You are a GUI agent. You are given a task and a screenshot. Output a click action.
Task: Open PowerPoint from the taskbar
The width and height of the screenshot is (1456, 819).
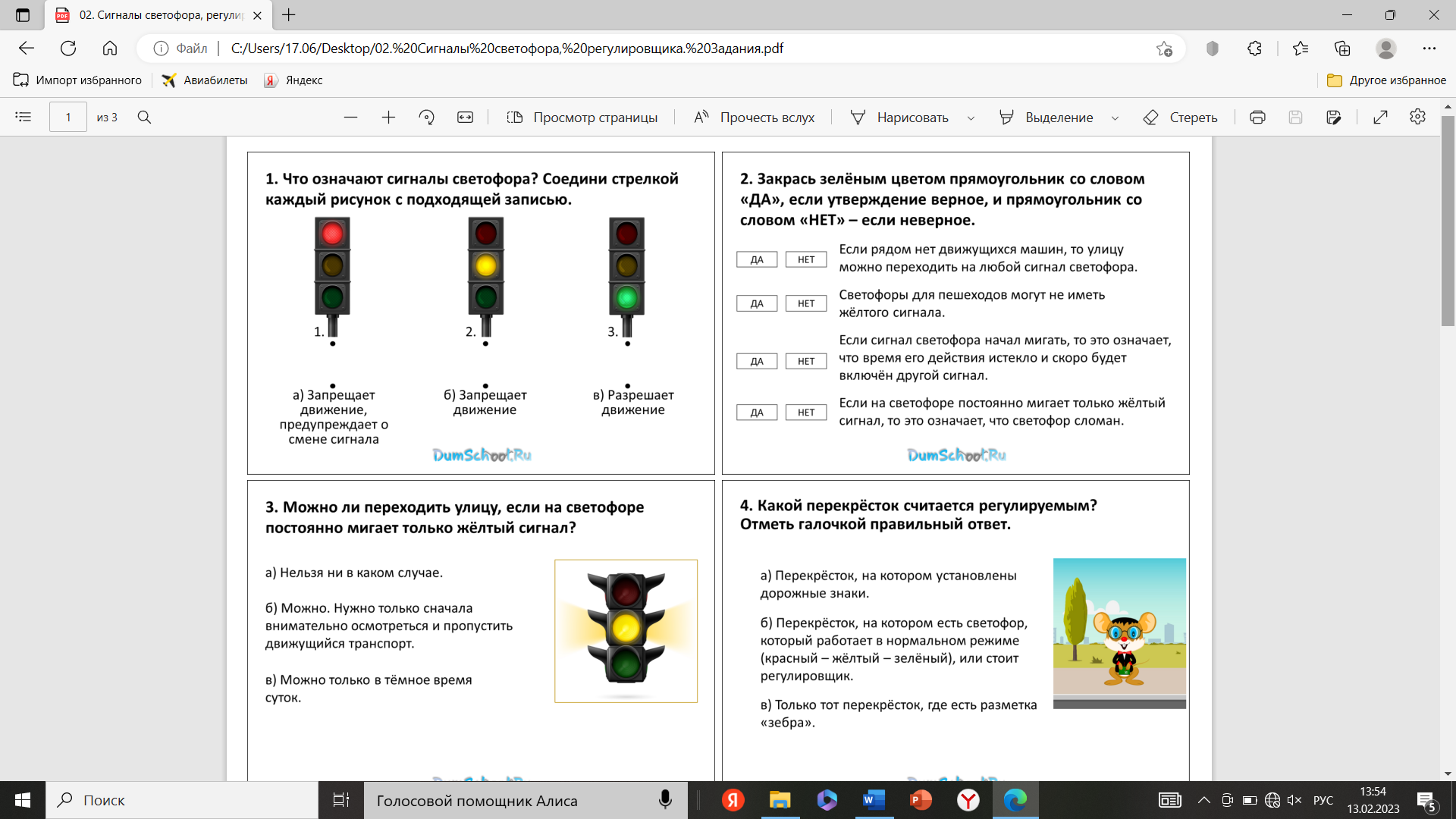pyautogui.click(x=921, y=800)
